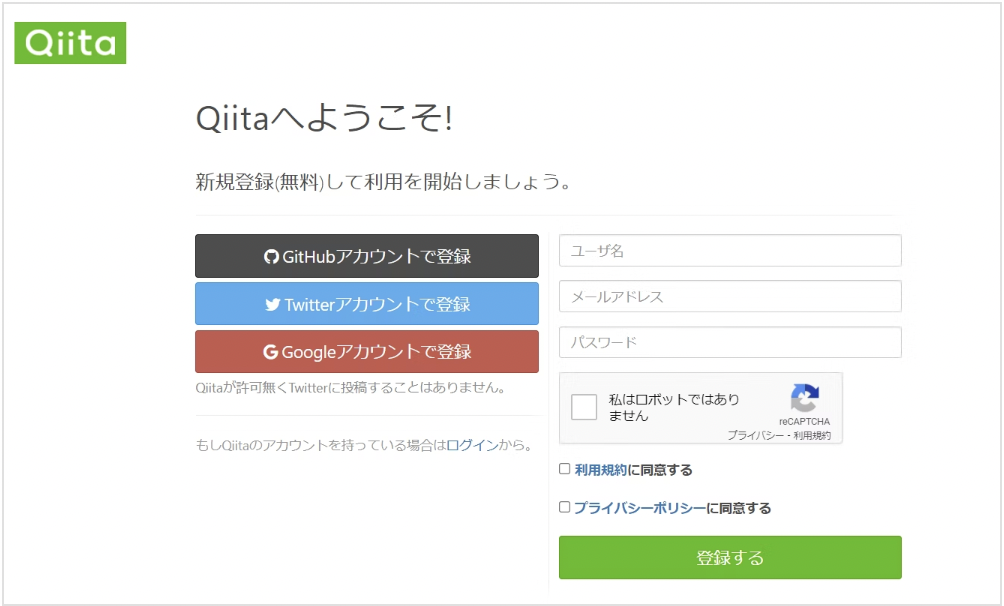
Task: Check the プライバシーポリシーに同意する checkbox
Action: (x=565, y=507)
